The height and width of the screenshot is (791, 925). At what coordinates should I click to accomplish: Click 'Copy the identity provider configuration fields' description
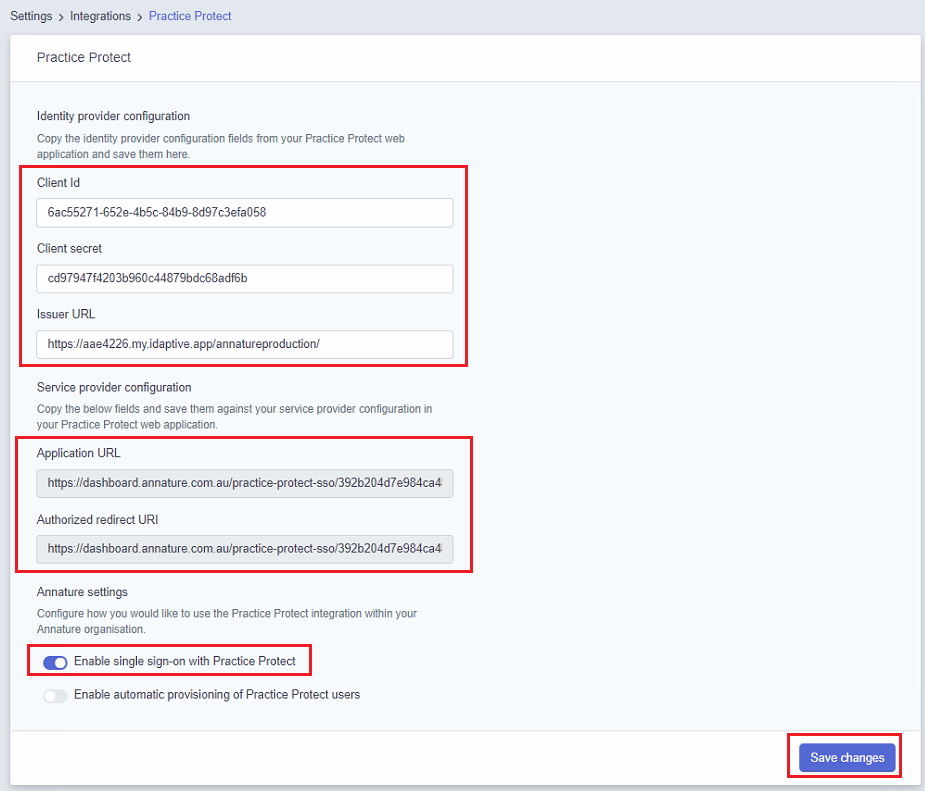[221, 146]
